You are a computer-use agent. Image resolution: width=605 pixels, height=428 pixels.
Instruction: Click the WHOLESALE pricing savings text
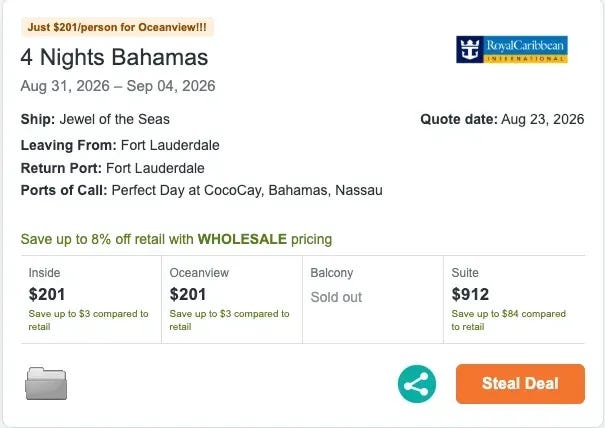pos(176,239)
